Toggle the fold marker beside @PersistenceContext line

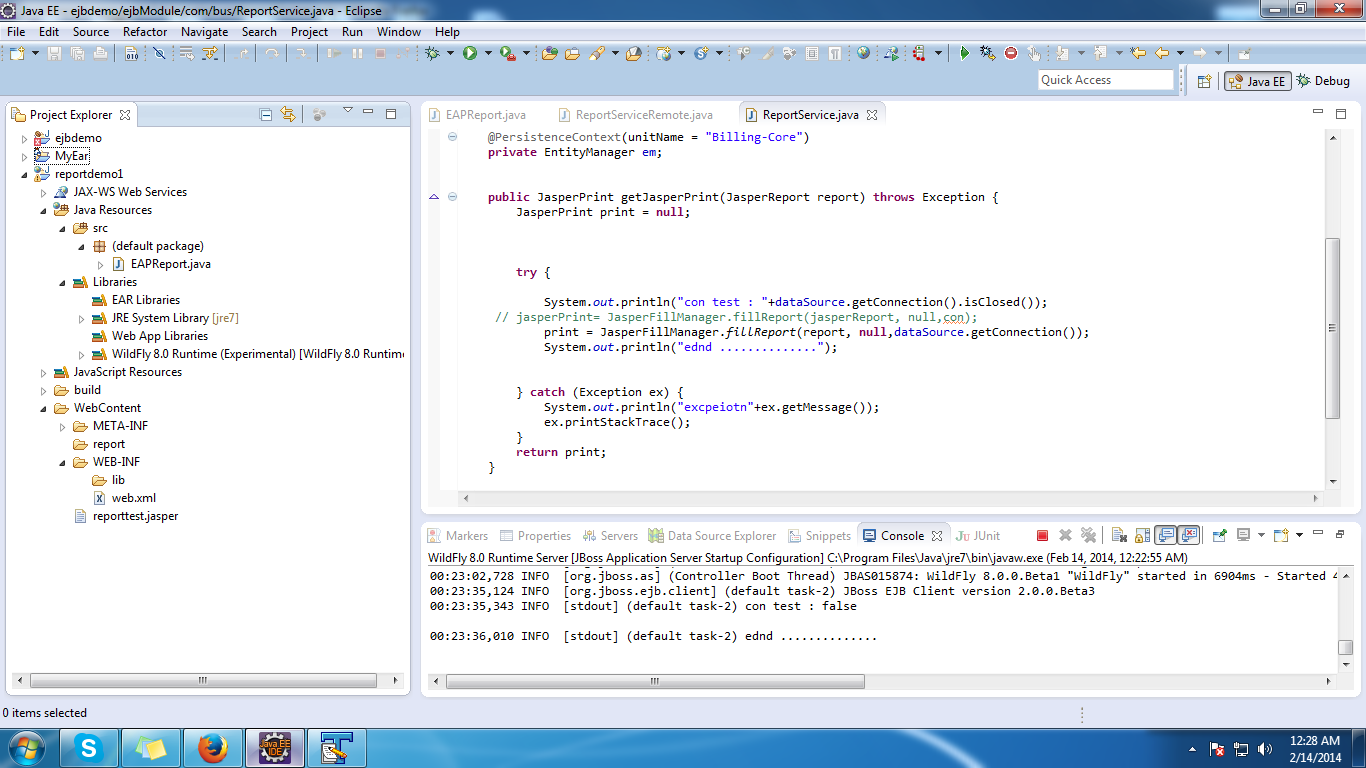452,137
